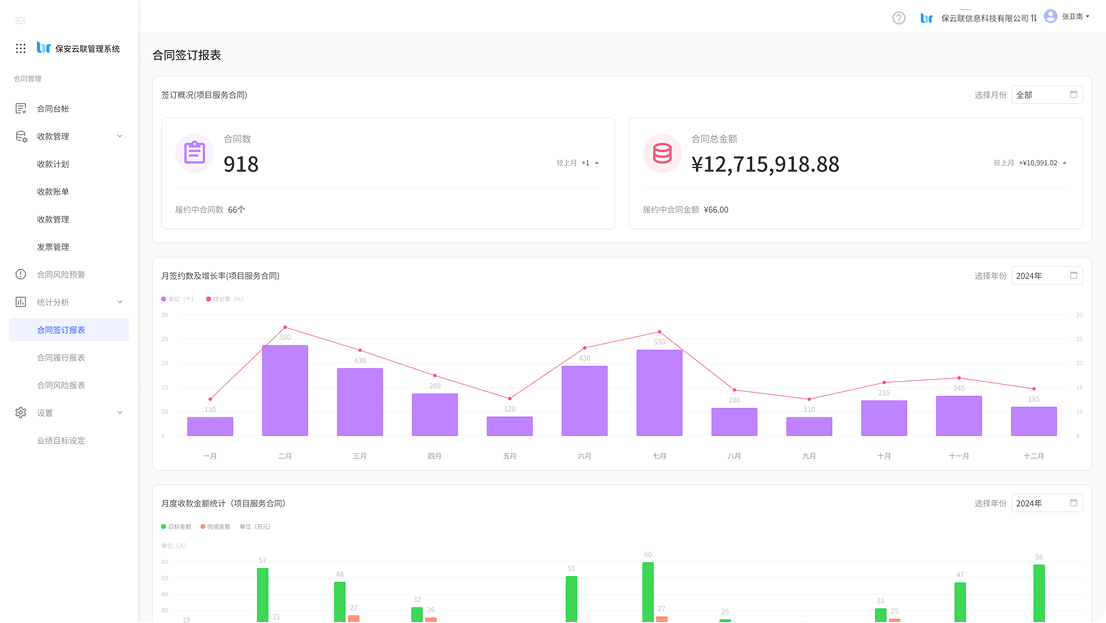Screen dimensions: 1106x623
Task: Click the 完成金额 orange legend swatch
Action: pyautogui.click(x=202, y=526)
